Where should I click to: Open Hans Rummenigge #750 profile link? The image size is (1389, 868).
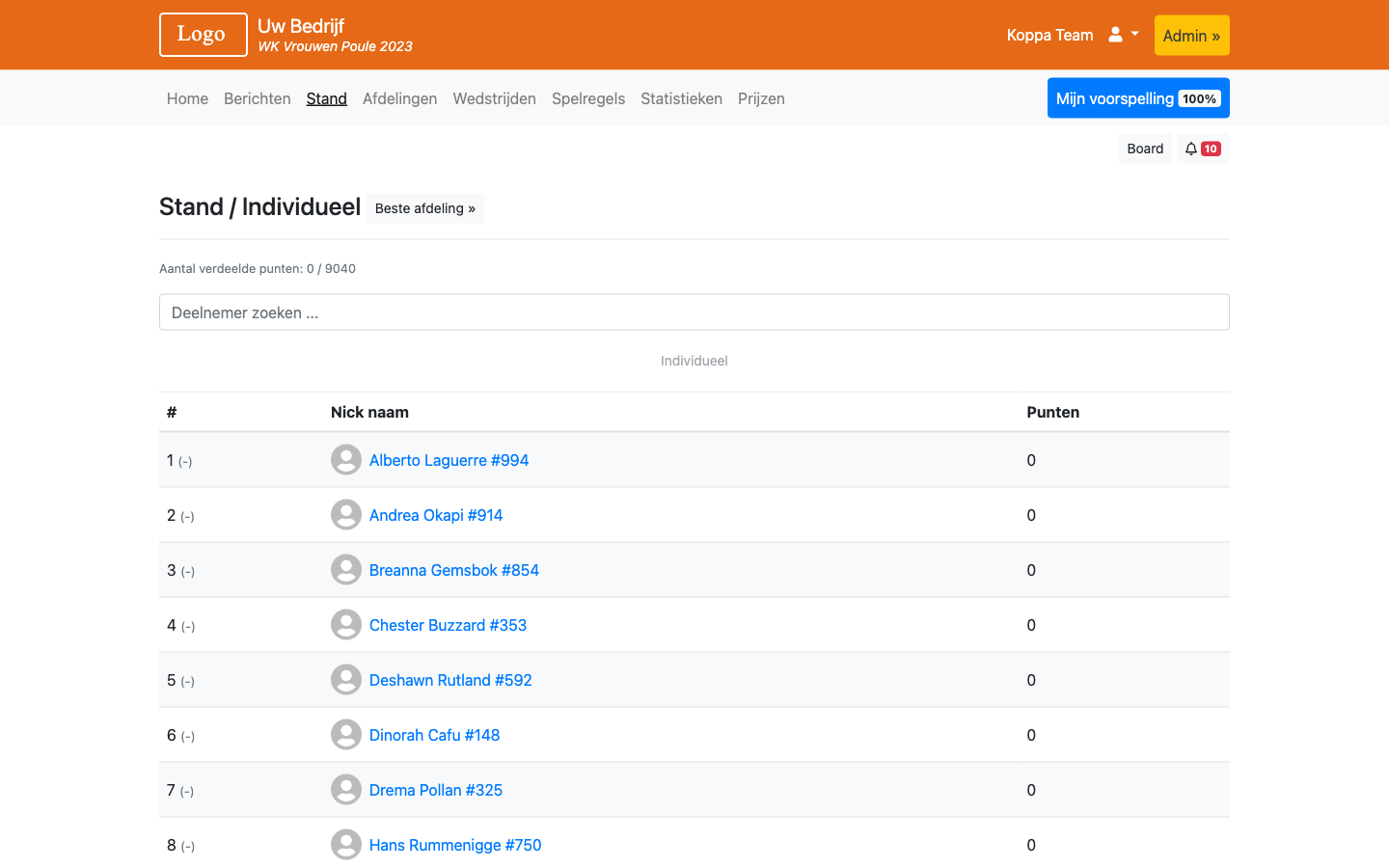(455, 845)
